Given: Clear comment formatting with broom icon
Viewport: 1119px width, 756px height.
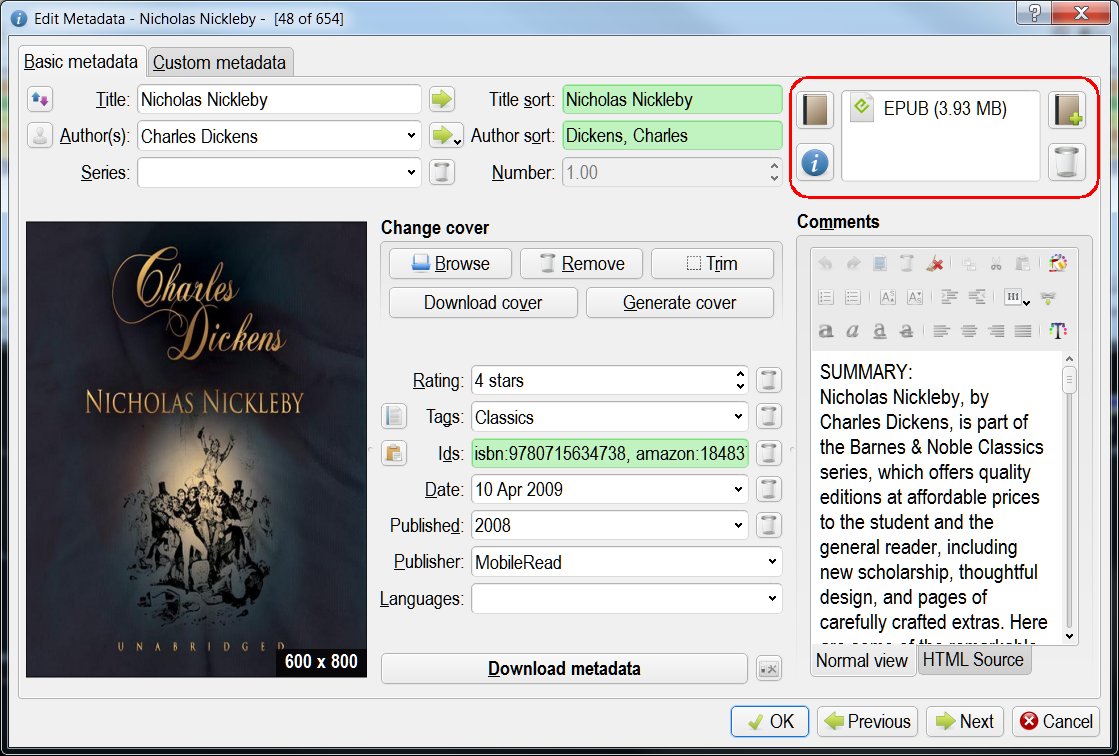Looking at the screenshot, I should click(935, 263).
